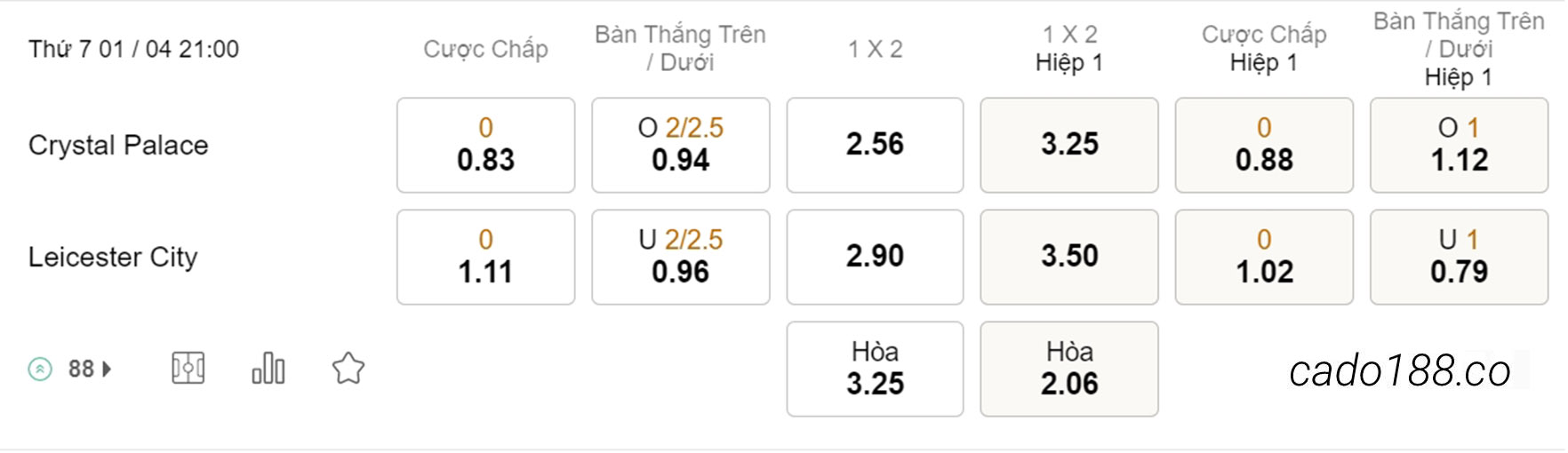Click the green circular up-arrow icon
The height and width of the screenshot is (453, 1568).
coord(40,369)
